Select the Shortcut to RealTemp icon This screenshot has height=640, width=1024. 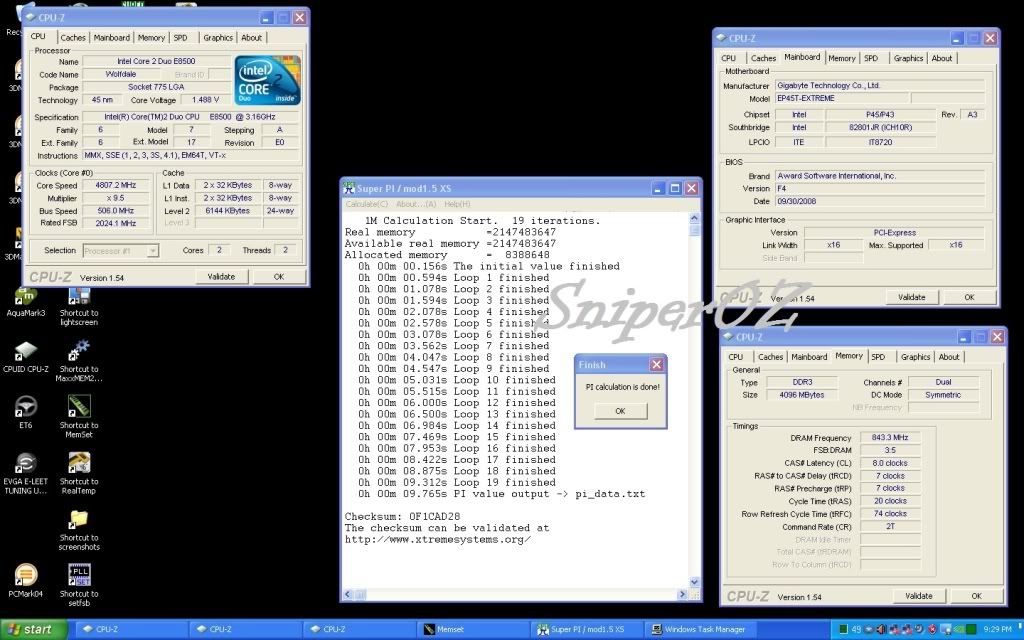coord(78,464)
